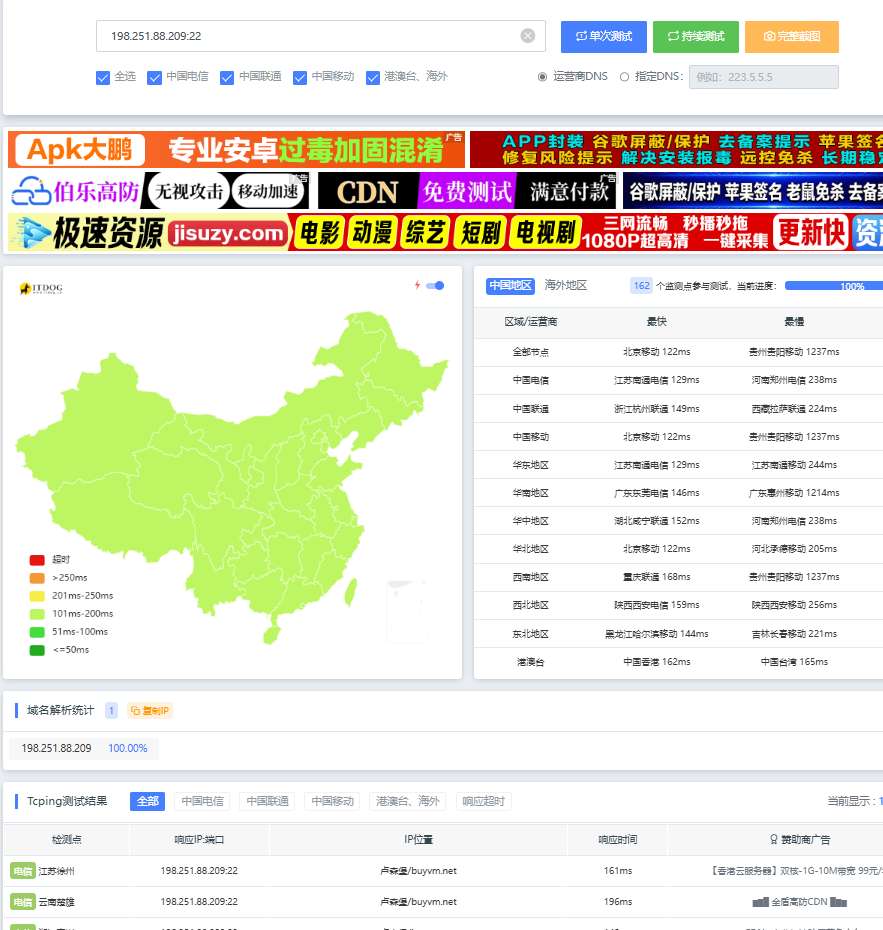Select the 指定DNS radio button

[x=625, y=77]
